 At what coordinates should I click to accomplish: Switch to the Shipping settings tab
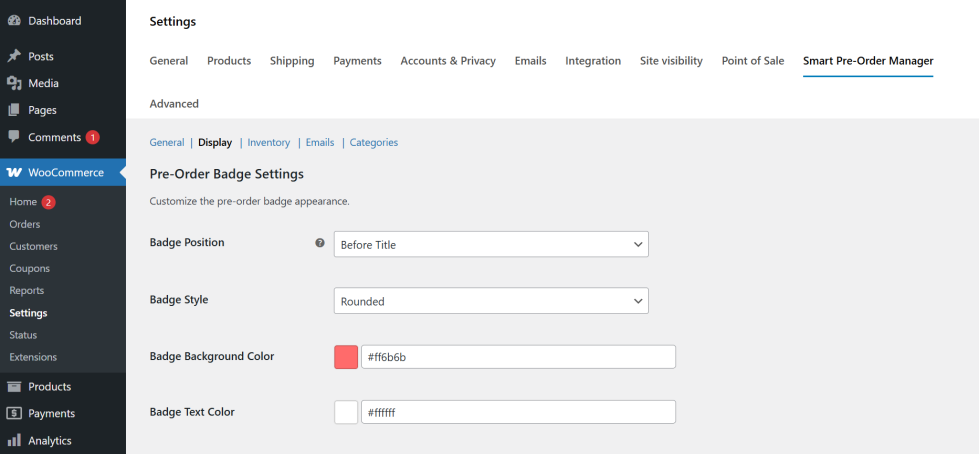(292, 61)
